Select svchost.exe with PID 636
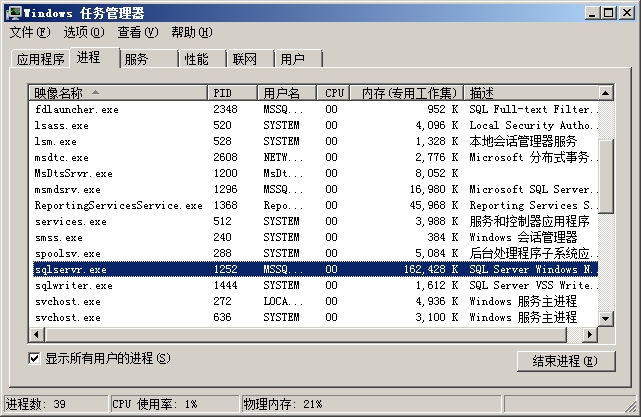The height and width of the screenshot is (417, 641). (314, 318)
